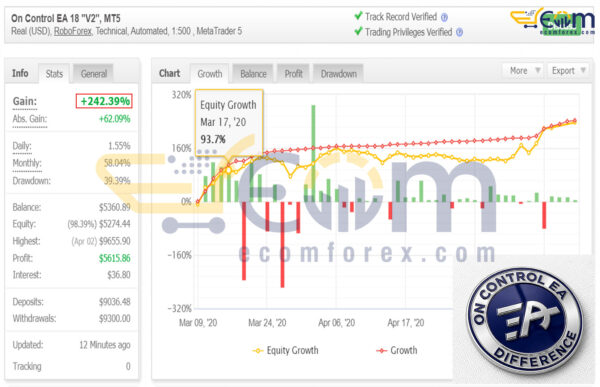Click the Apr 06, '20 axis label
The width and height of the screenshot is (600, 387).
pos(336,323)
